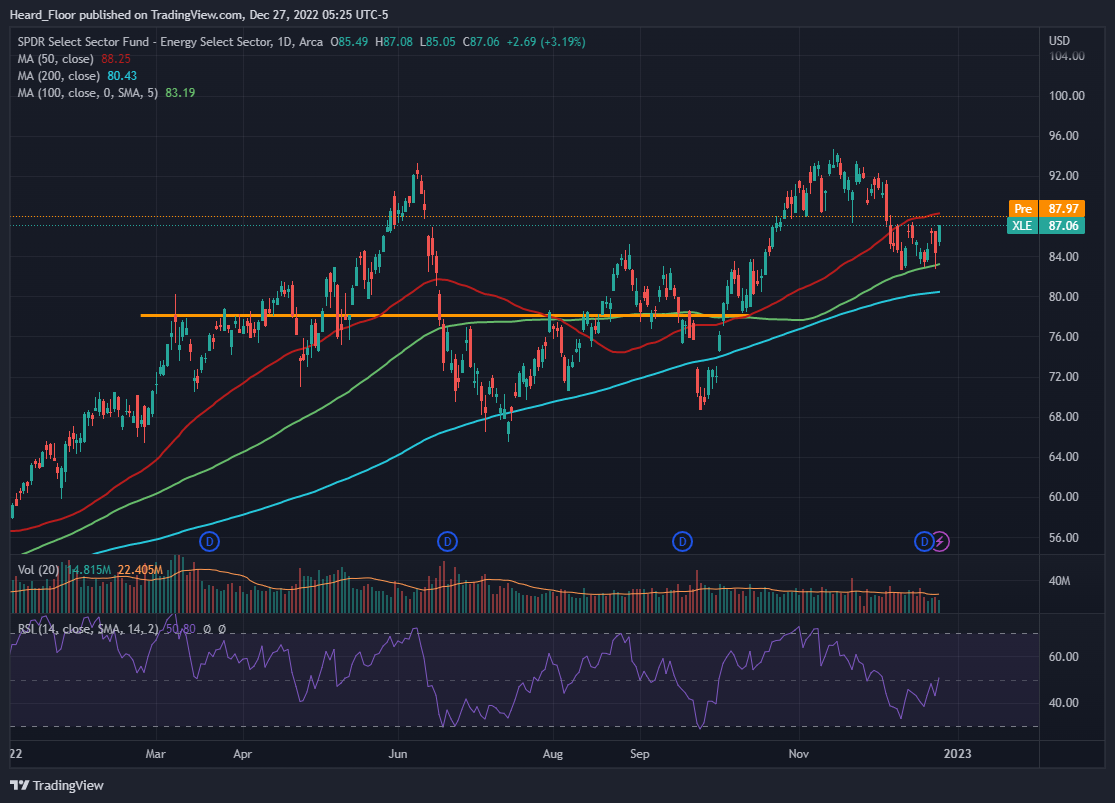
Task: Click the 96.00 price axis label
Action: 1064,136
